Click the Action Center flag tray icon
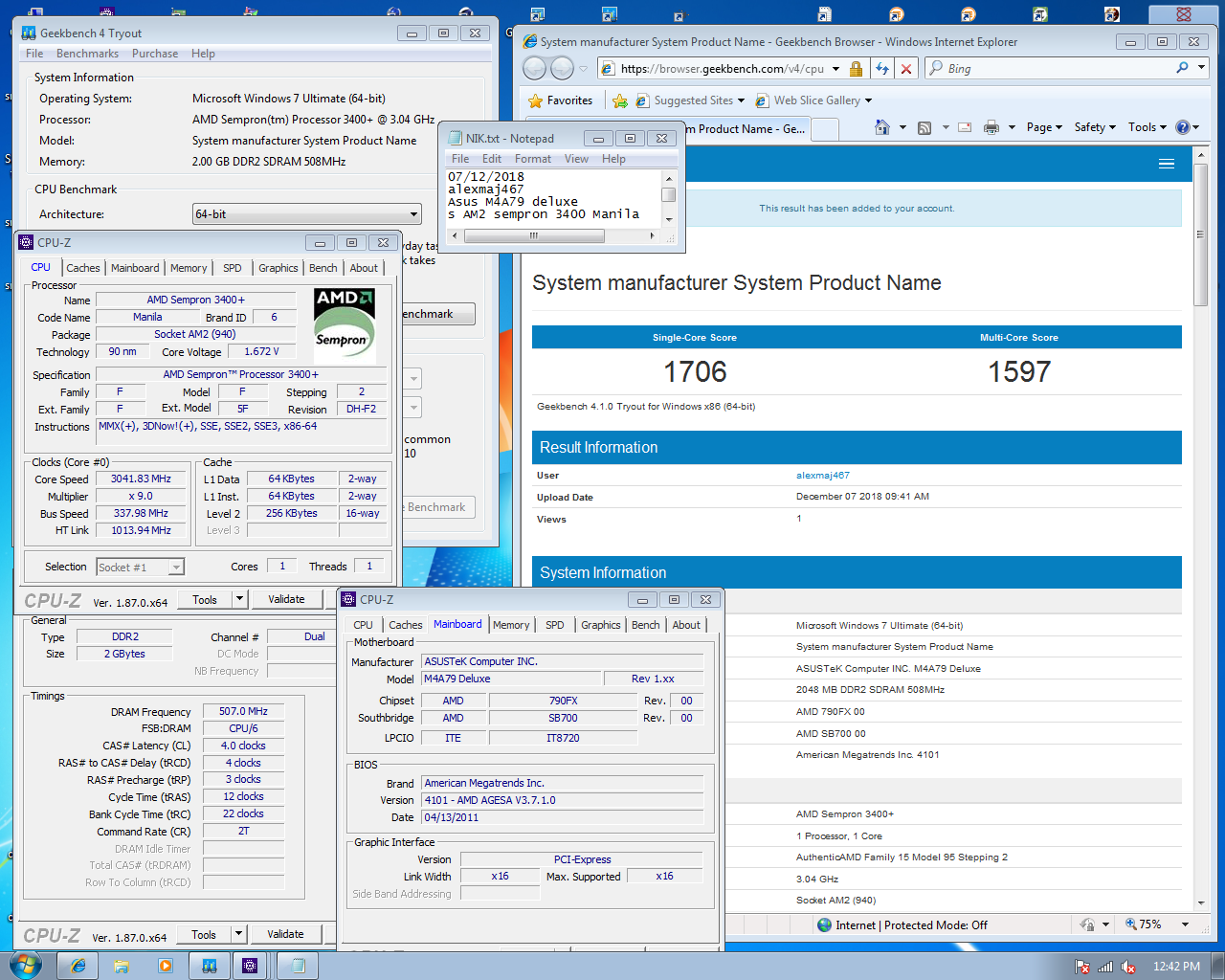Viewport: 1225px width, 980px height. click(1082, 967)
